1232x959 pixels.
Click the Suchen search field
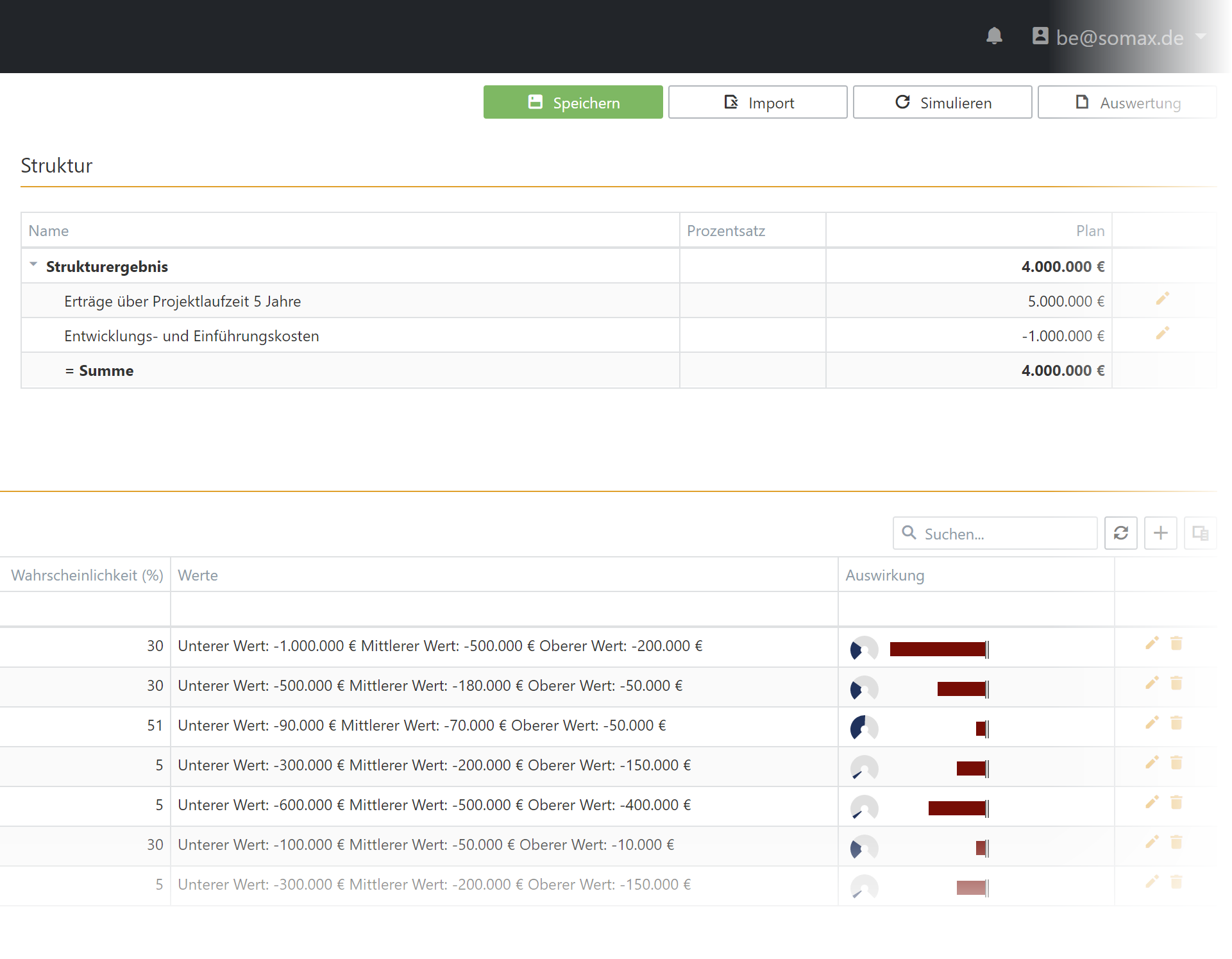[x=995, y=533]
